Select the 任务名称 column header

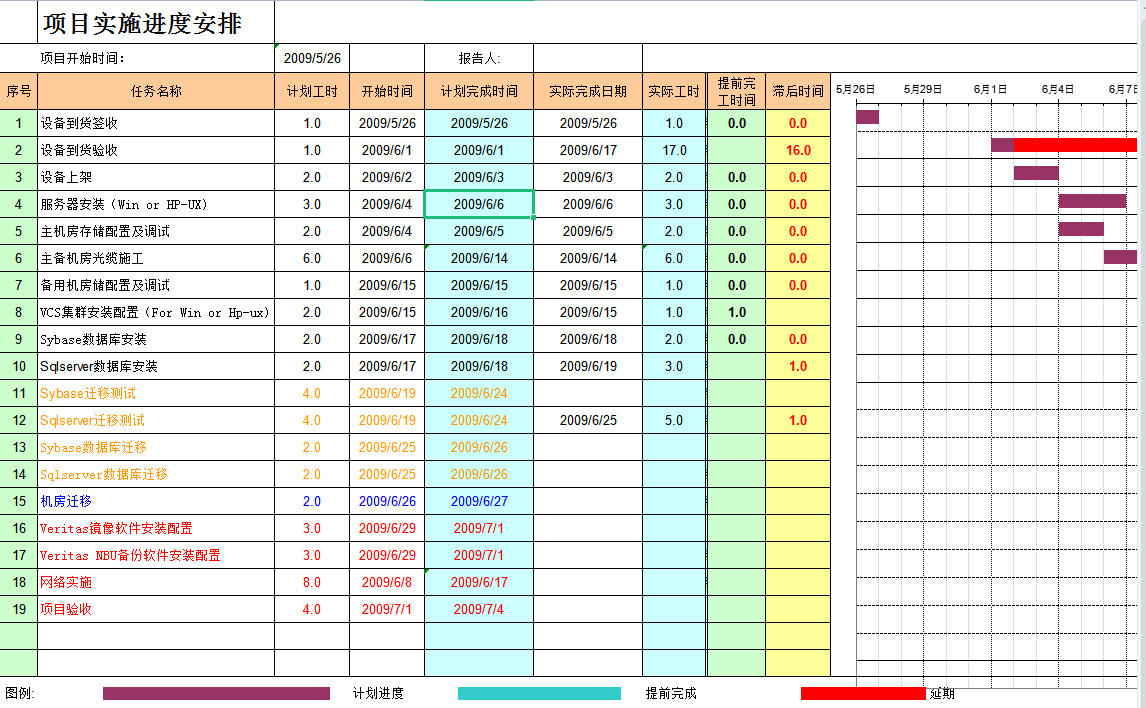[156, 91]
